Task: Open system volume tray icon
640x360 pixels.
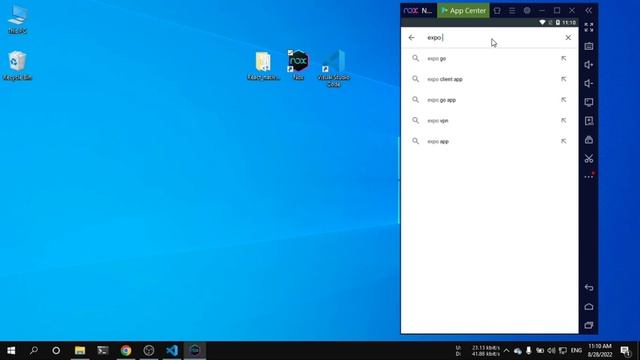Action: coord(551,350)
